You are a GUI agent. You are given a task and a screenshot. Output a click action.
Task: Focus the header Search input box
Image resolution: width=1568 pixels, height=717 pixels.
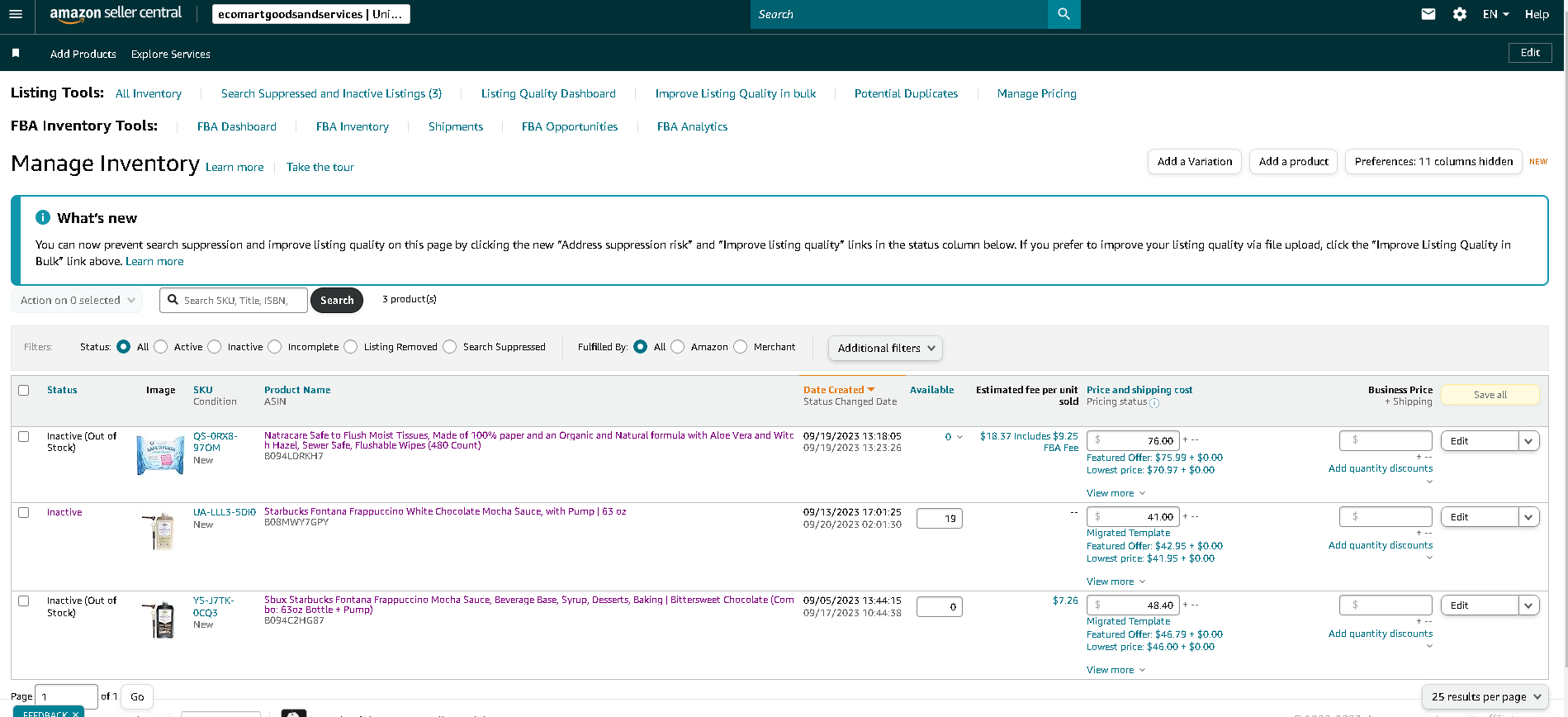(899, 14)
